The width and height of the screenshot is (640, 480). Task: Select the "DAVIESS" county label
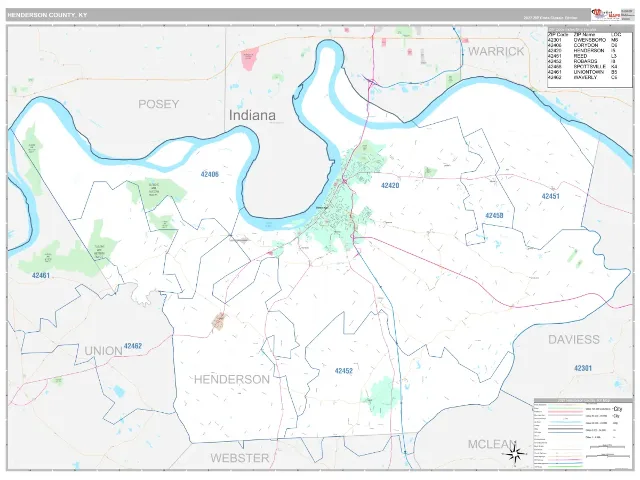[x=573, y=339]
